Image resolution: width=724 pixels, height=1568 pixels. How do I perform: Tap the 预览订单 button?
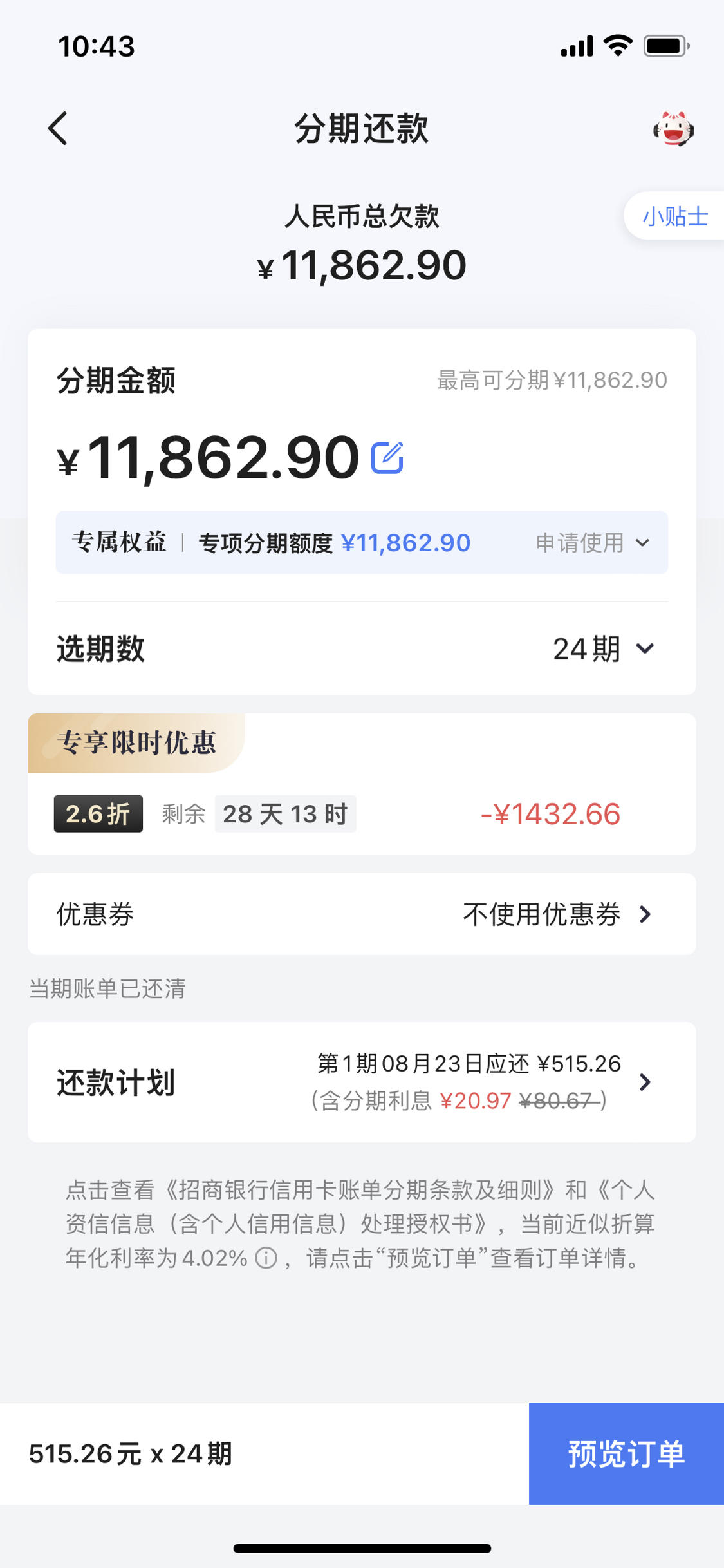pos(626,1453)
